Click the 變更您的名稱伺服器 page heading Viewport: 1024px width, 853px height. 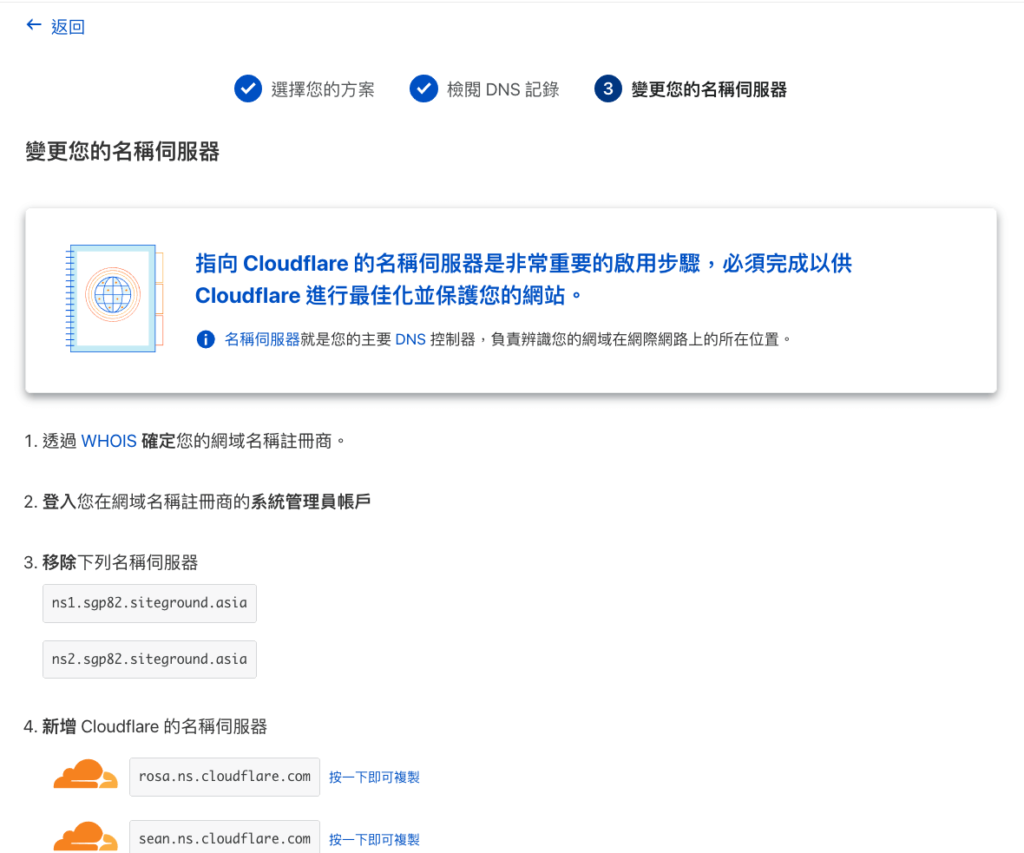122,152
